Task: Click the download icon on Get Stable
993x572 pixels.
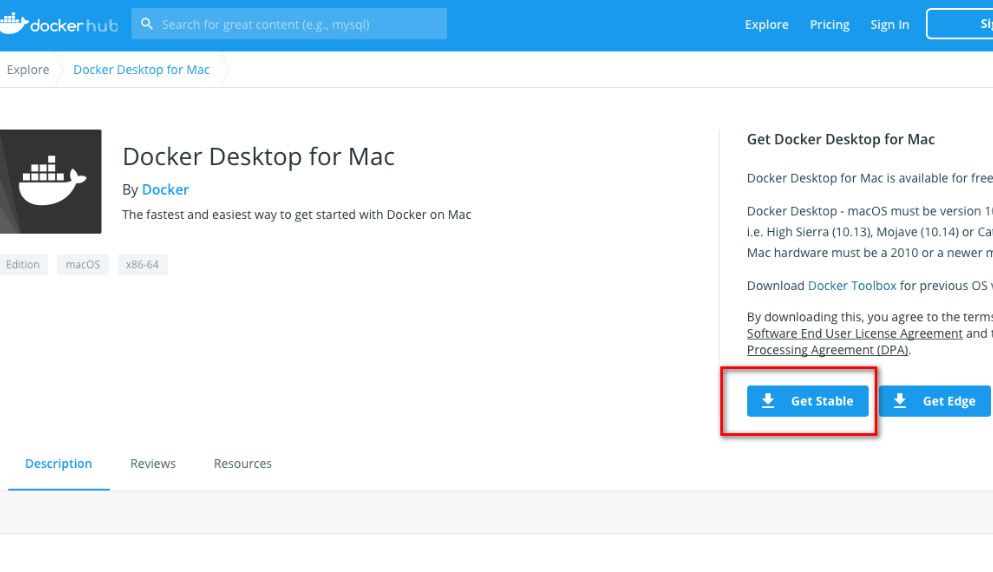Action: (x=768, y=401)
